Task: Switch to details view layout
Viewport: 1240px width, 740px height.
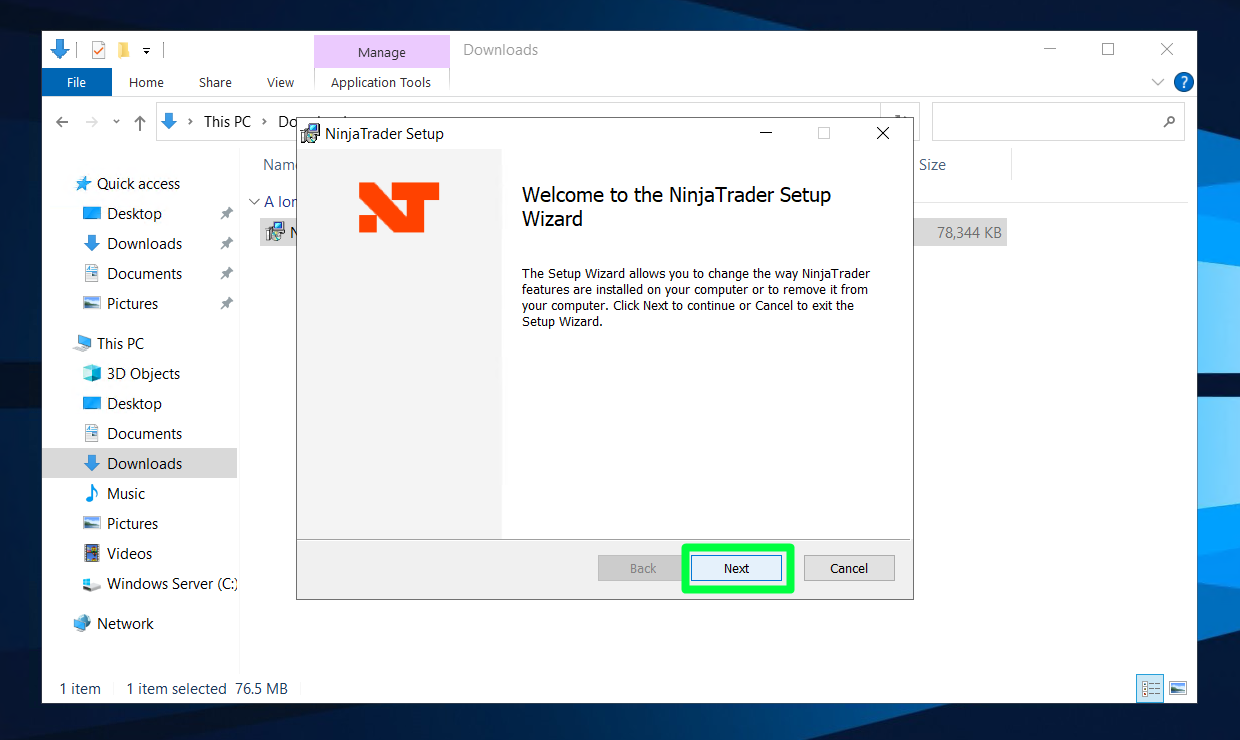Action: click(1150, 688)
